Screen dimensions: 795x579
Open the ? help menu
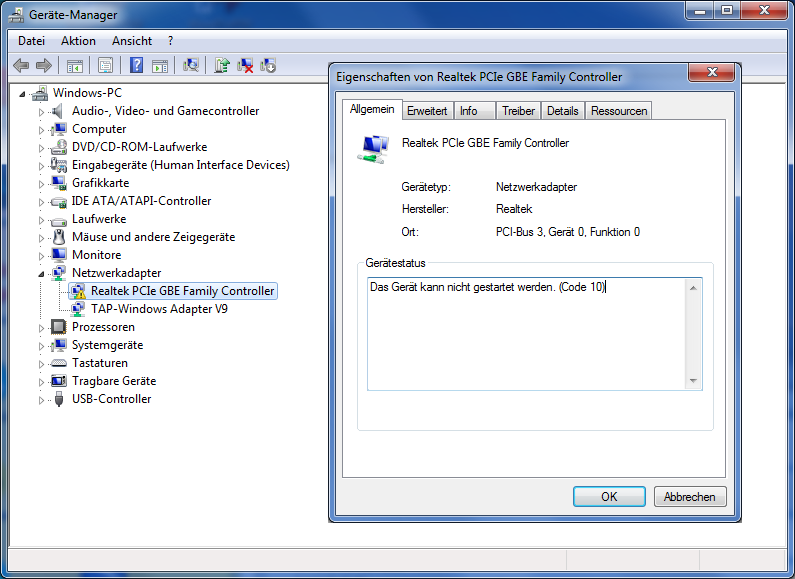170,41
